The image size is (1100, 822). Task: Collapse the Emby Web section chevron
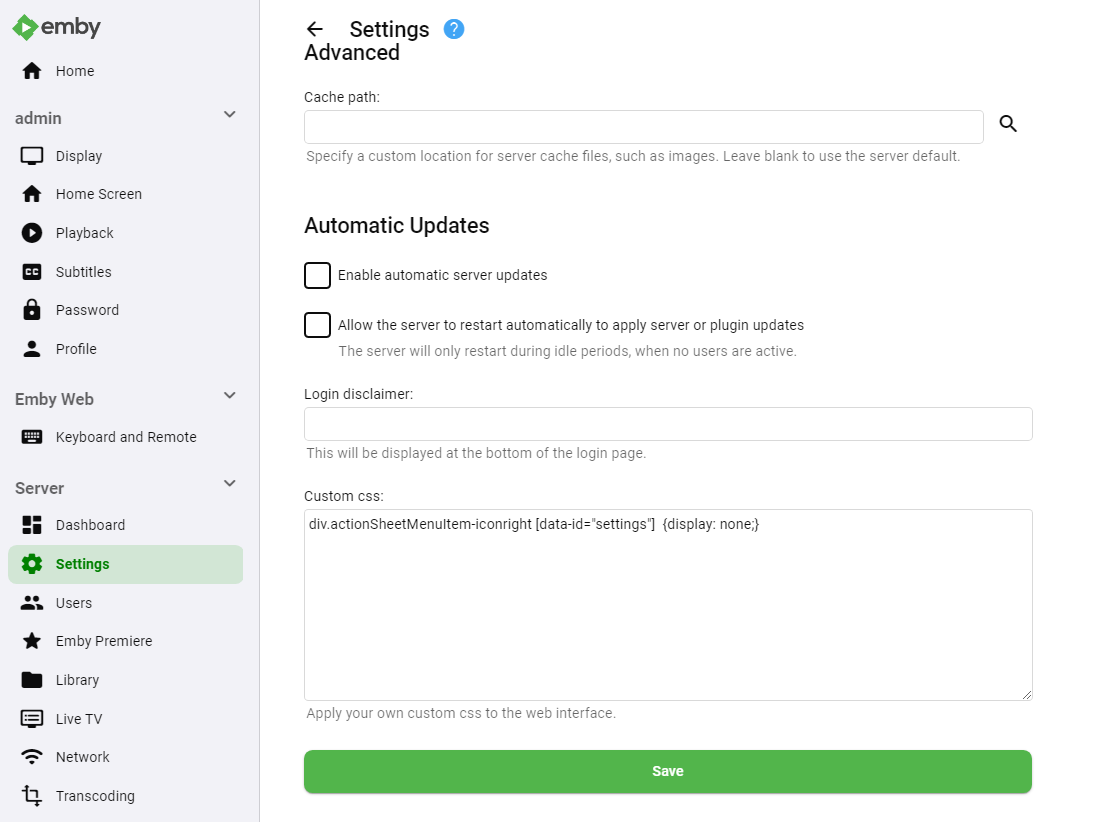click(x=229, y=396)
